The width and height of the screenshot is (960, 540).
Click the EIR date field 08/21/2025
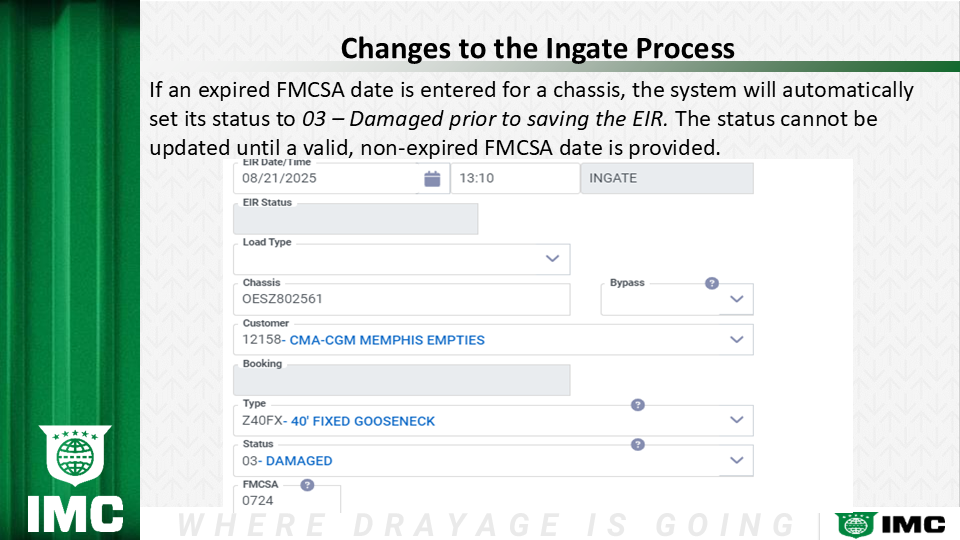pos(325,179)
